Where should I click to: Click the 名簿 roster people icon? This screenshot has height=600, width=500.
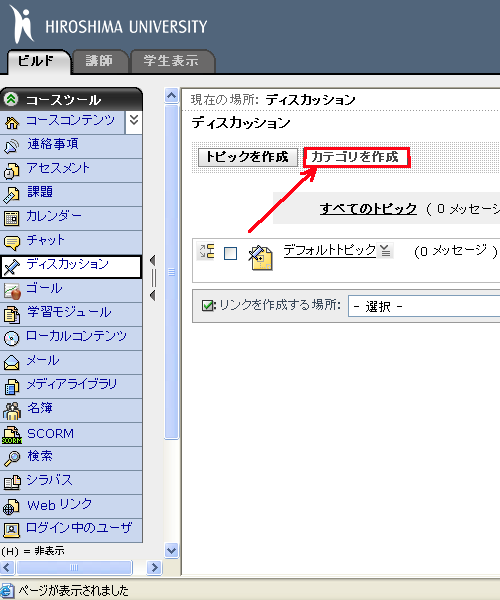[11, 411]
